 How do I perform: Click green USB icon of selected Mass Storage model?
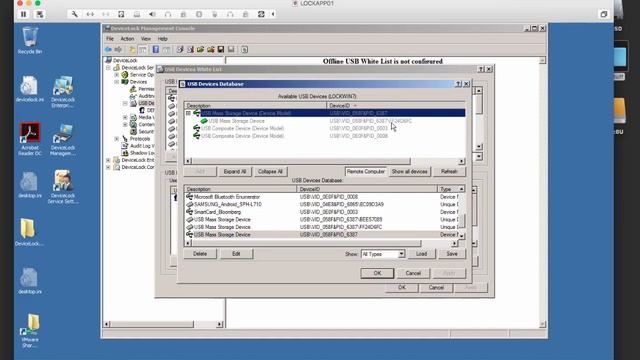[x=197, y=113]
